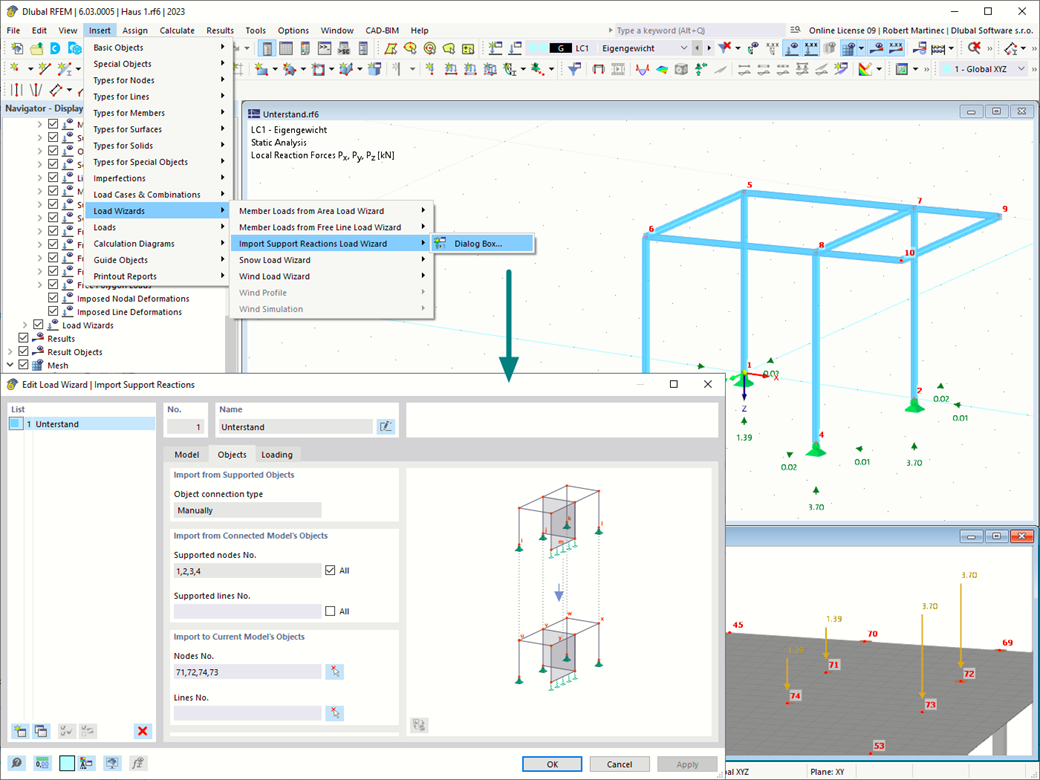This screenshot has height=780, width=1040.
Task: Click the new model file icon in toolbar
Action: pyautogui.click(x=17, y=48)
